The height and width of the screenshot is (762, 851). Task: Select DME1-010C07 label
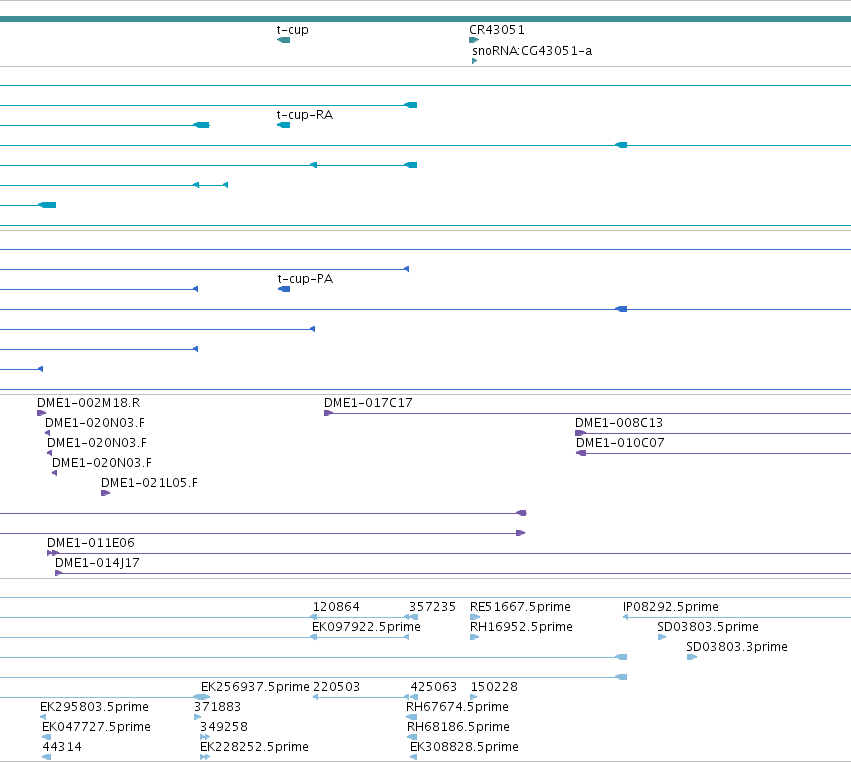(x=620, y=443)
